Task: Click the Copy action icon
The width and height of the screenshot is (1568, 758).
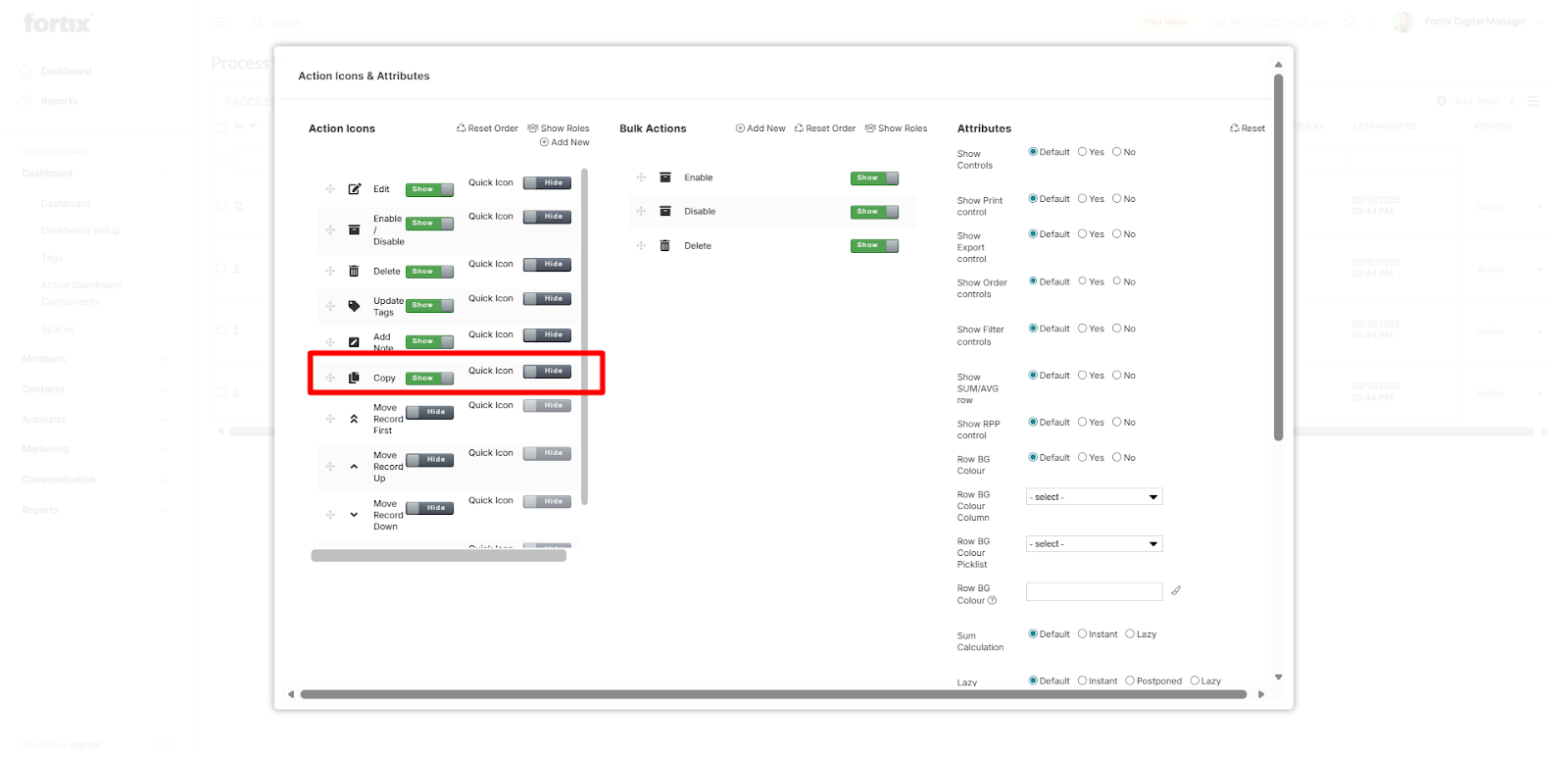Action: coord(354,378)
